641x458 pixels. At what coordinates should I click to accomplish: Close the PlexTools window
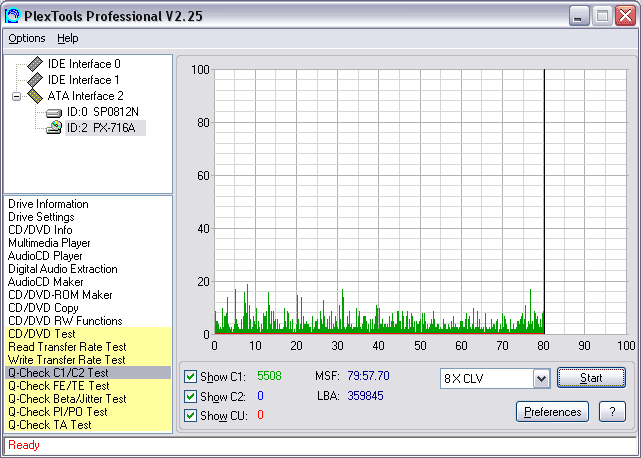point(625,16)
